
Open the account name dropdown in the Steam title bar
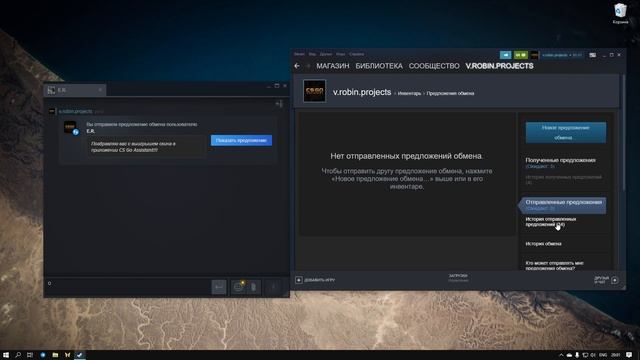(562, 55)
